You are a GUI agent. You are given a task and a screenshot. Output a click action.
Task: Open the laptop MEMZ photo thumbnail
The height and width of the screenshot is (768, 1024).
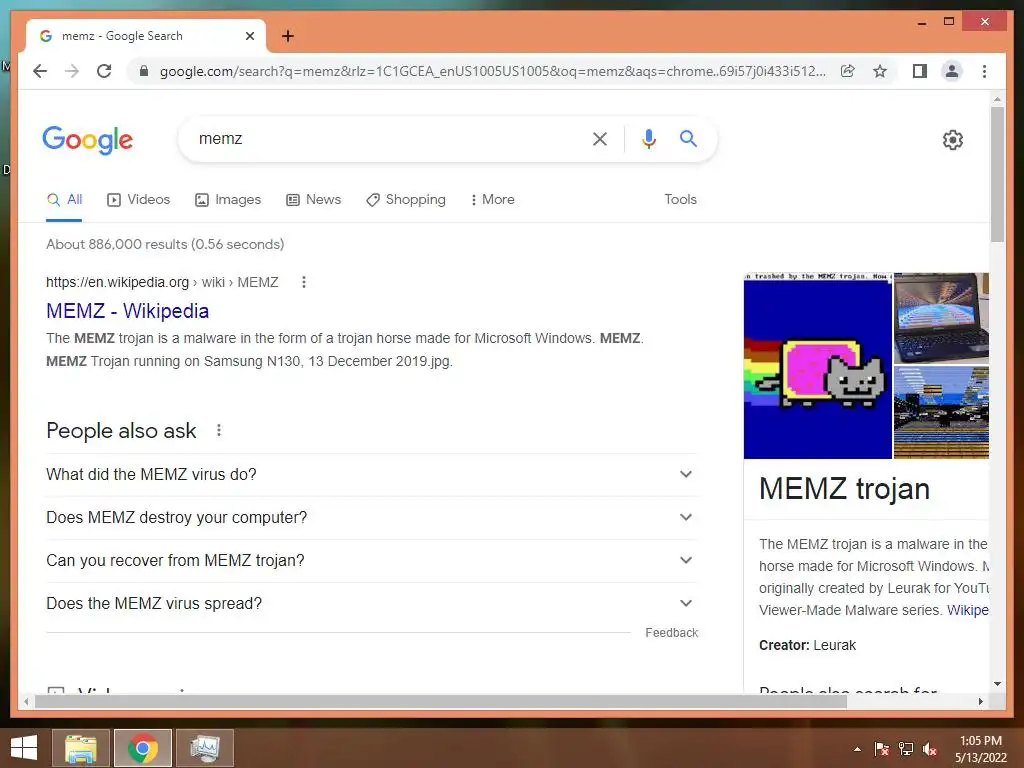(x=941, y=318)
